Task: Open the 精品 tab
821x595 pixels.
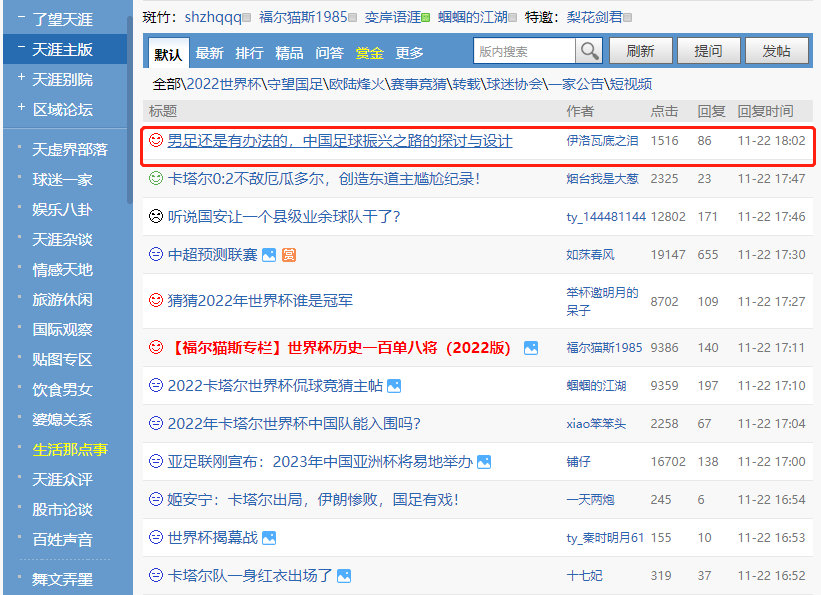Action: [289, 53]
